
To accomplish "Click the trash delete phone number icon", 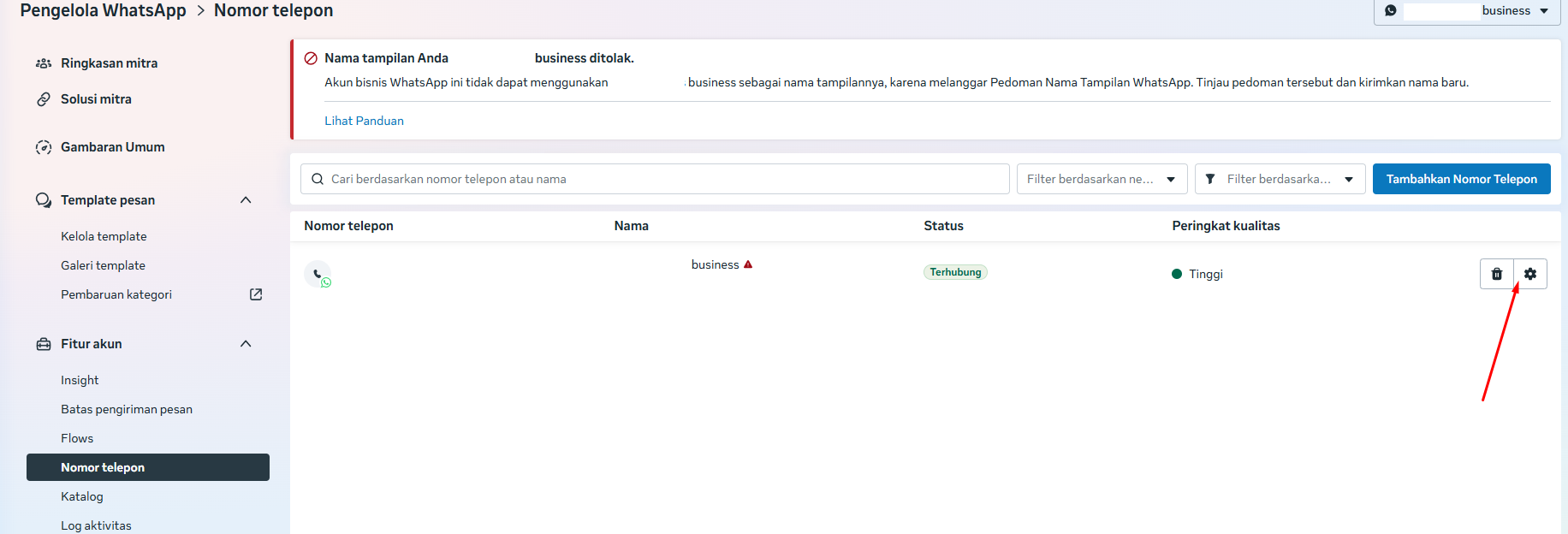I will pos(1497,274).
